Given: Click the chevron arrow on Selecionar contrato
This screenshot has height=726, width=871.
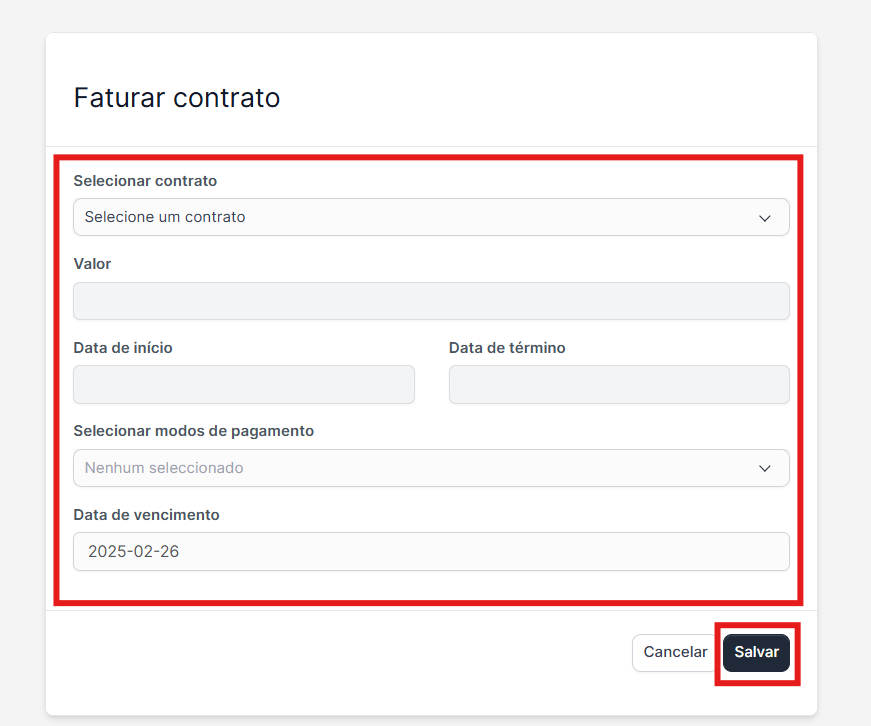Looking at the screenshot, I should click(x=765, y=218).
